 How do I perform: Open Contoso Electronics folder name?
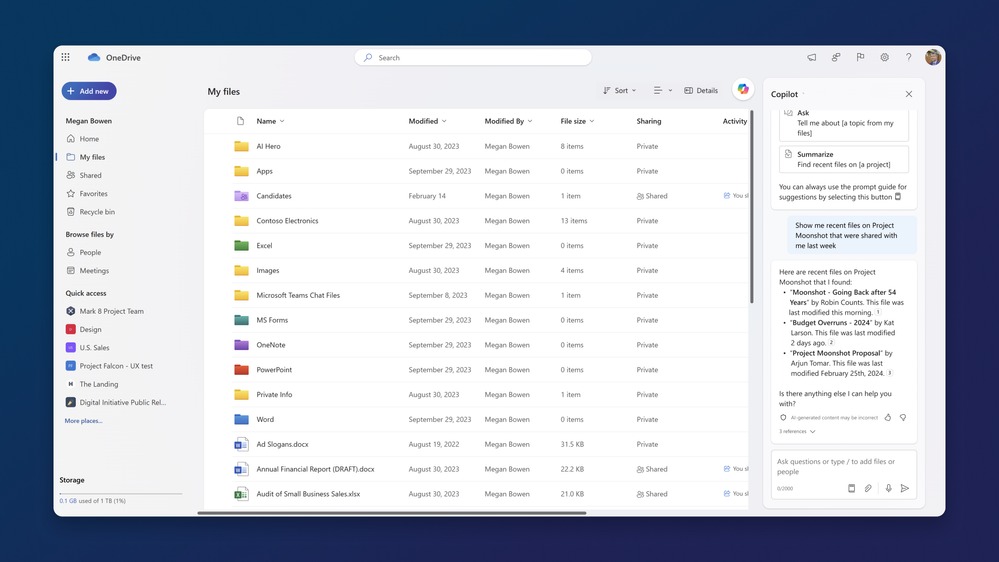click(x=287, y=220)
